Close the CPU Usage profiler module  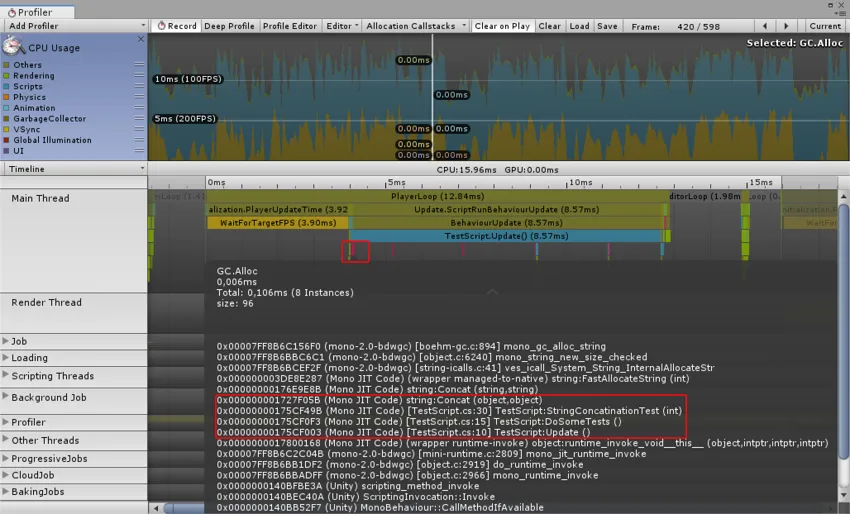pos(141,39)
